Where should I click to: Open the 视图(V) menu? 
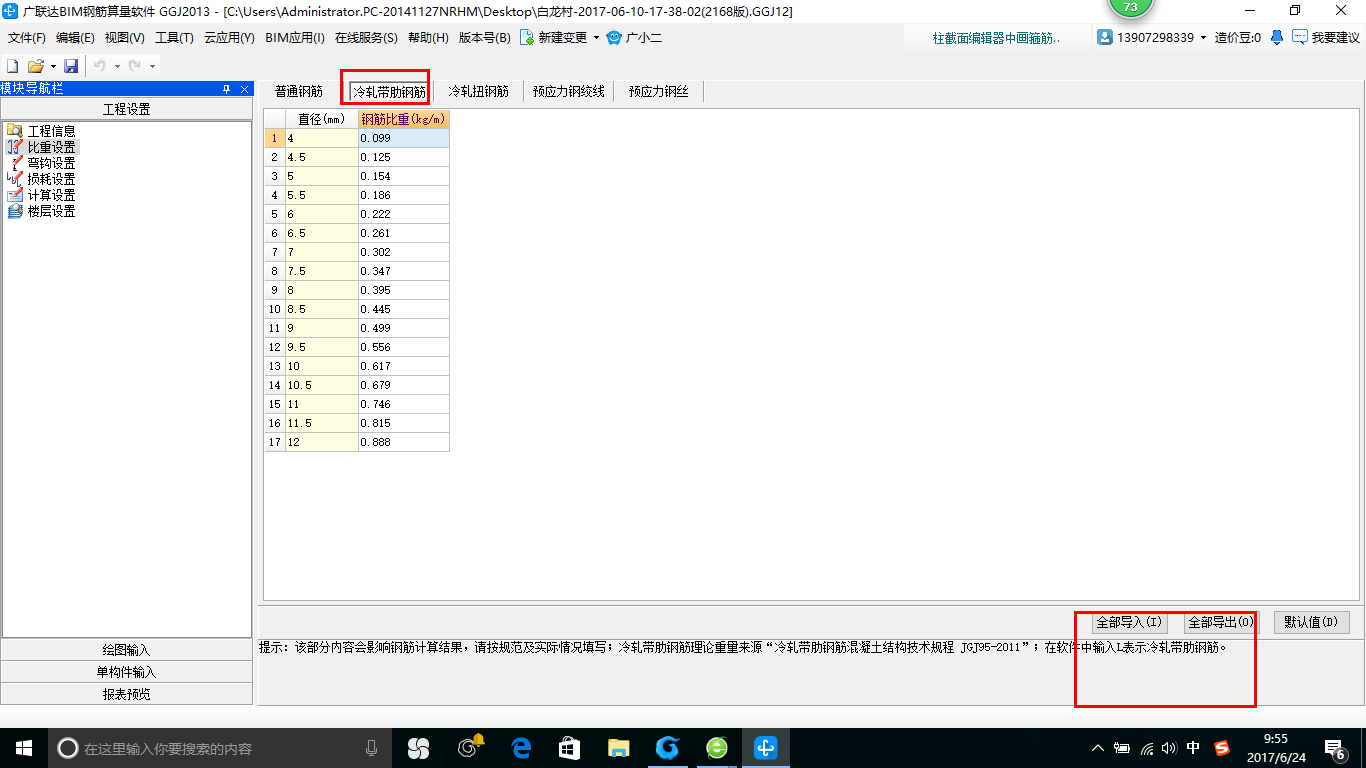(124, 38)
